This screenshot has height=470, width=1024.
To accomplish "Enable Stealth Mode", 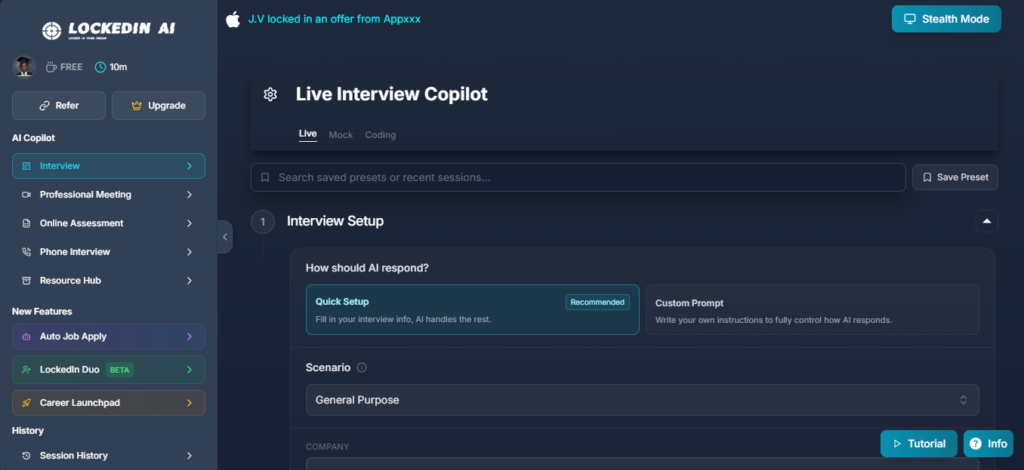I will (x=946, y=19).
